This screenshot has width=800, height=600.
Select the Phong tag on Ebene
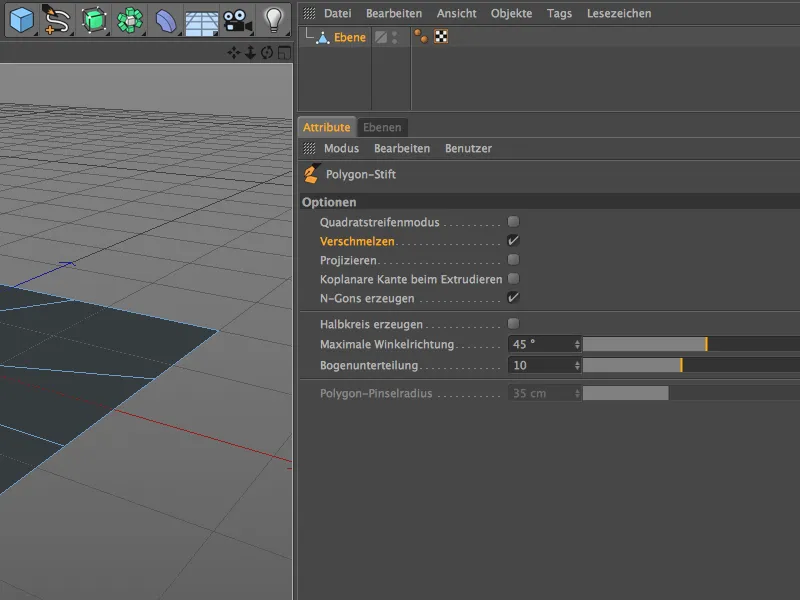421,36
